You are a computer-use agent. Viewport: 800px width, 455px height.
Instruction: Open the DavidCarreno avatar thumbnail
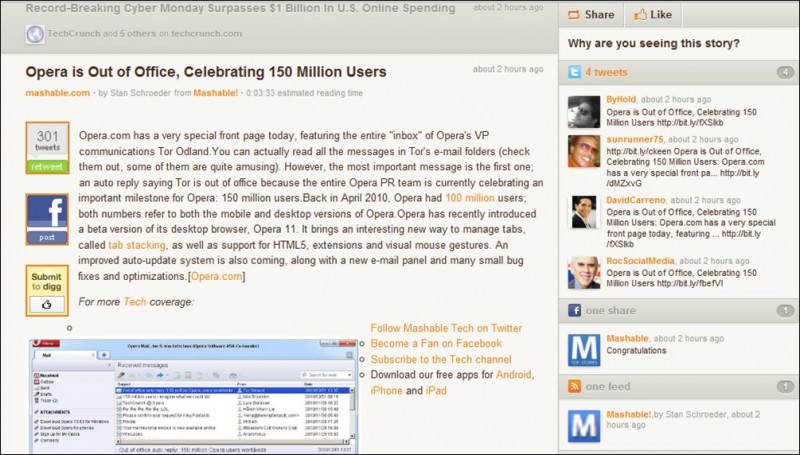coord(584,212)
